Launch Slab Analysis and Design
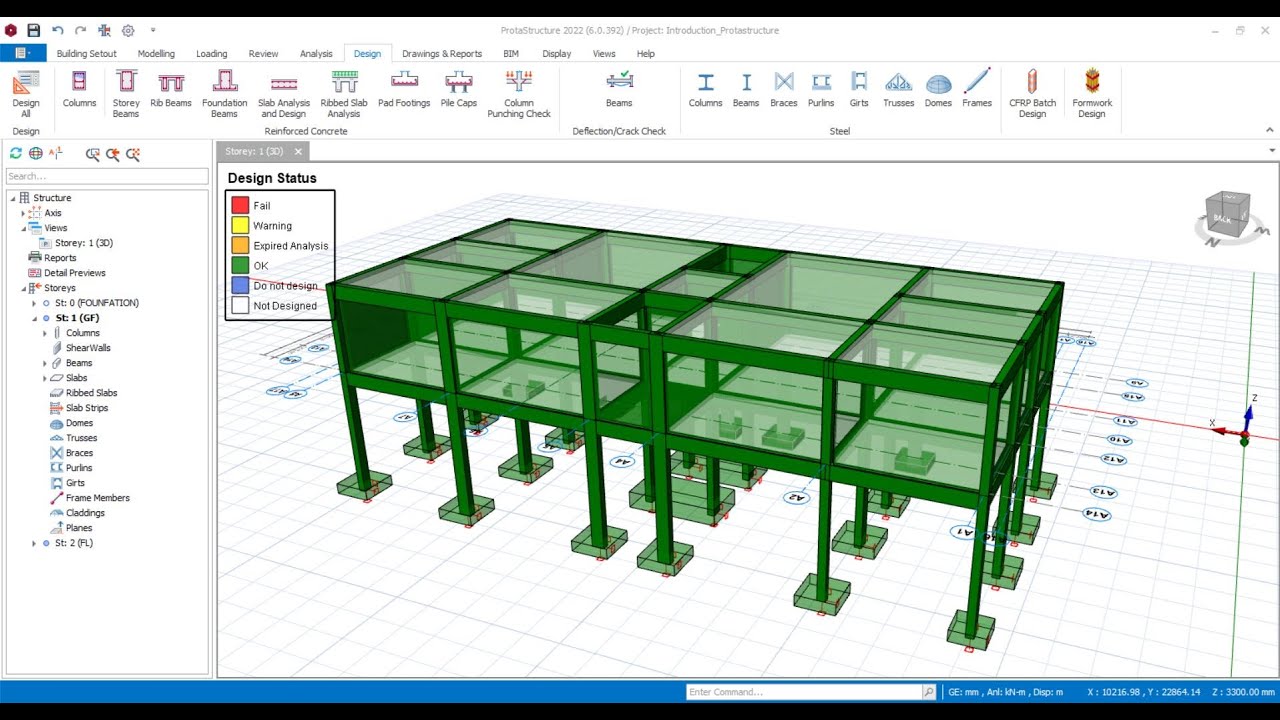The image size is (1280, 720). 284,94
